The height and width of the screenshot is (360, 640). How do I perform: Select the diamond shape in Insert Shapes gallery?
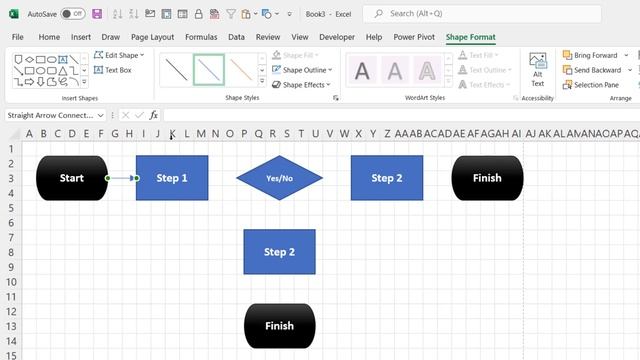click(29, 60)
